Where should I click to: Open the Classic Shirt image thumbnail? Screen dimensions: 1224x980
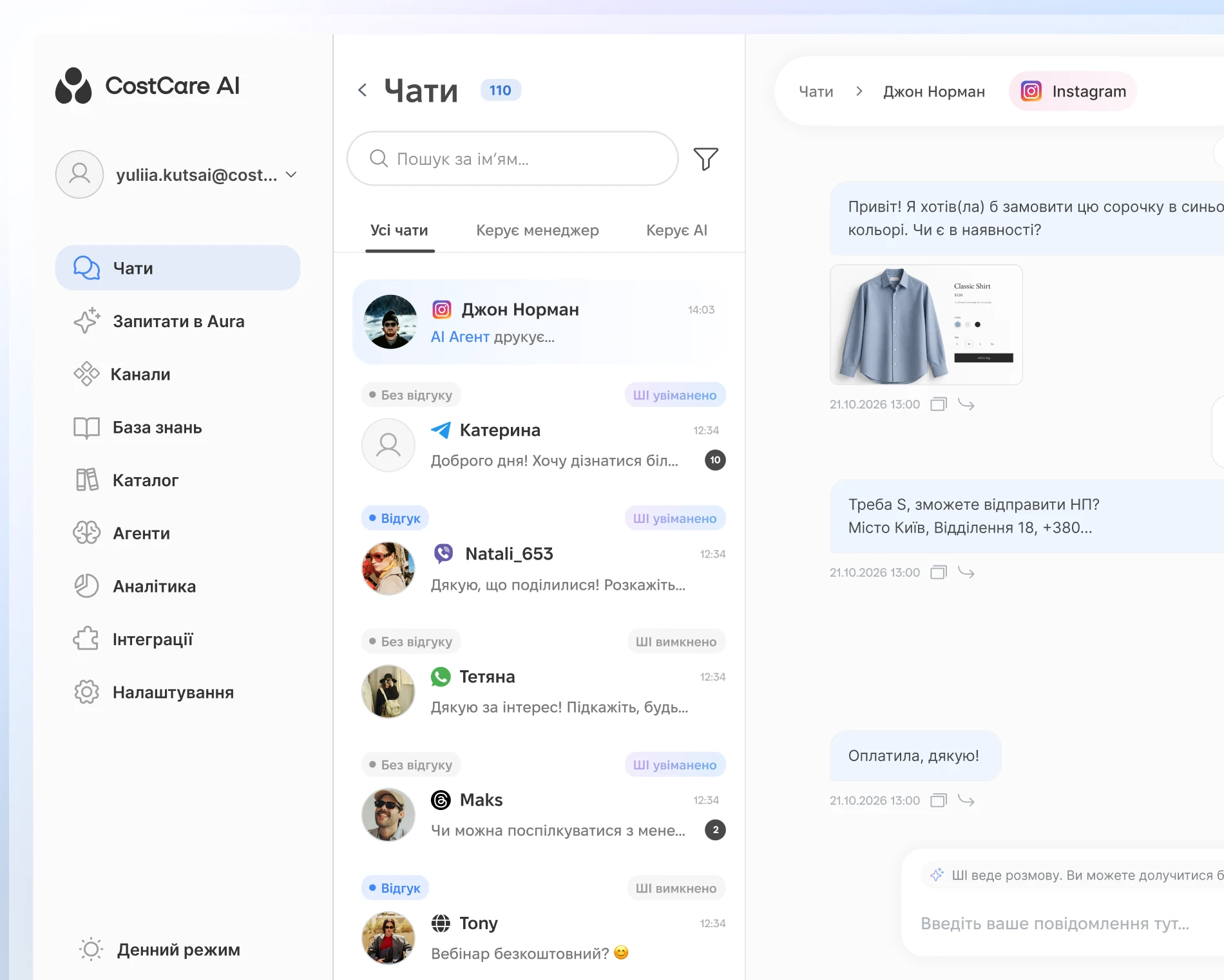(926, 325)
